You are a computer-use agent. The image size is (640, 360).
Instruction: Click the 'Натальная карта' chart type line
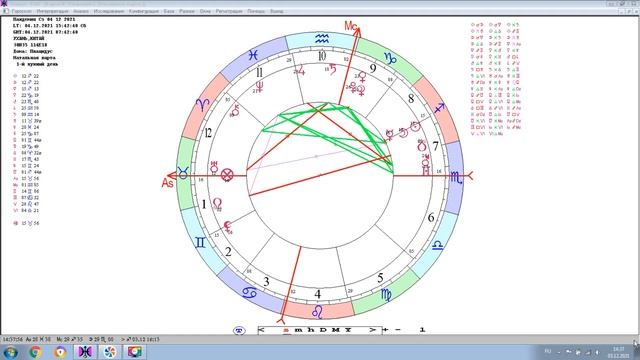point(34,58)
